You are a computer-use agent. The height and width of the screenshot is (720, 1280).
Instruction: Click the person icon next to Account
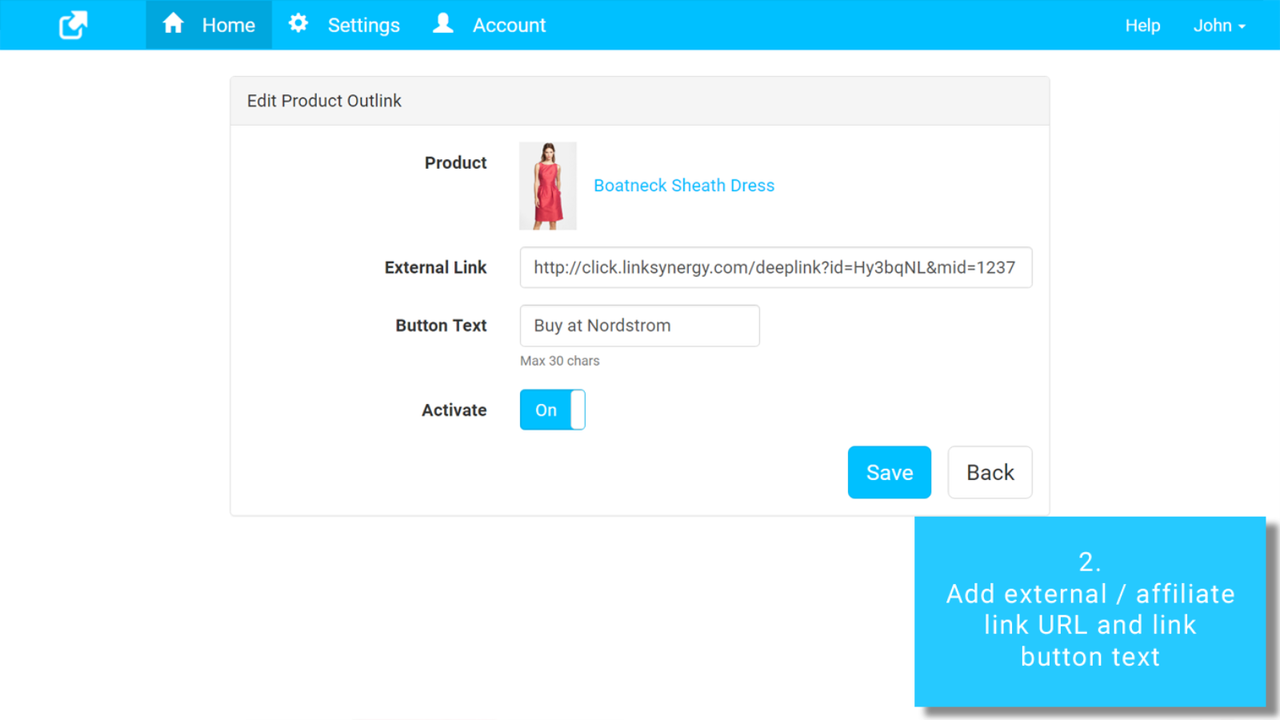[x=442, y=24]
